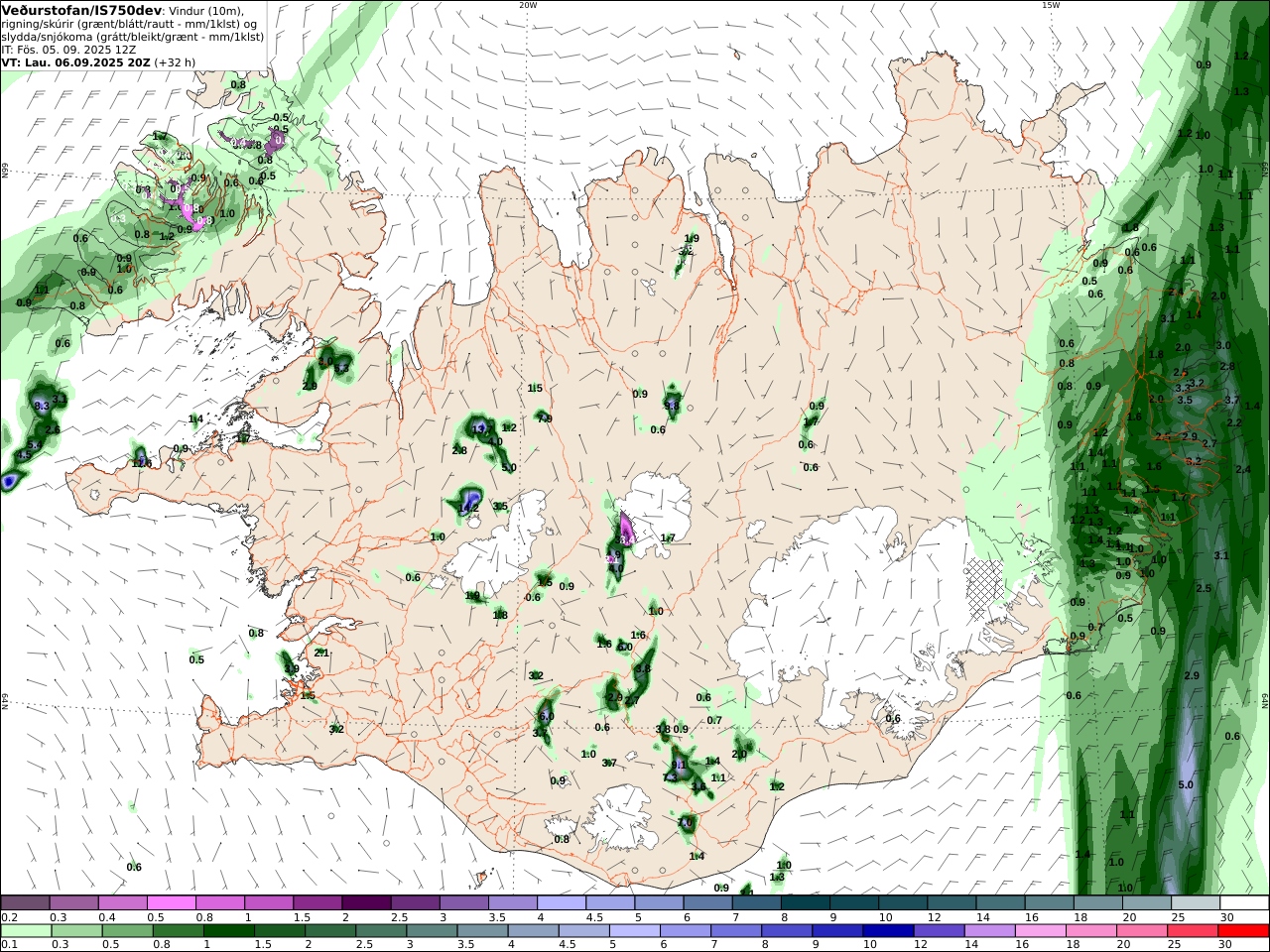This screenshot has width=1270, height=952.
Task: Click the cross-hatched area on eastern glacier
Action: 985,590
